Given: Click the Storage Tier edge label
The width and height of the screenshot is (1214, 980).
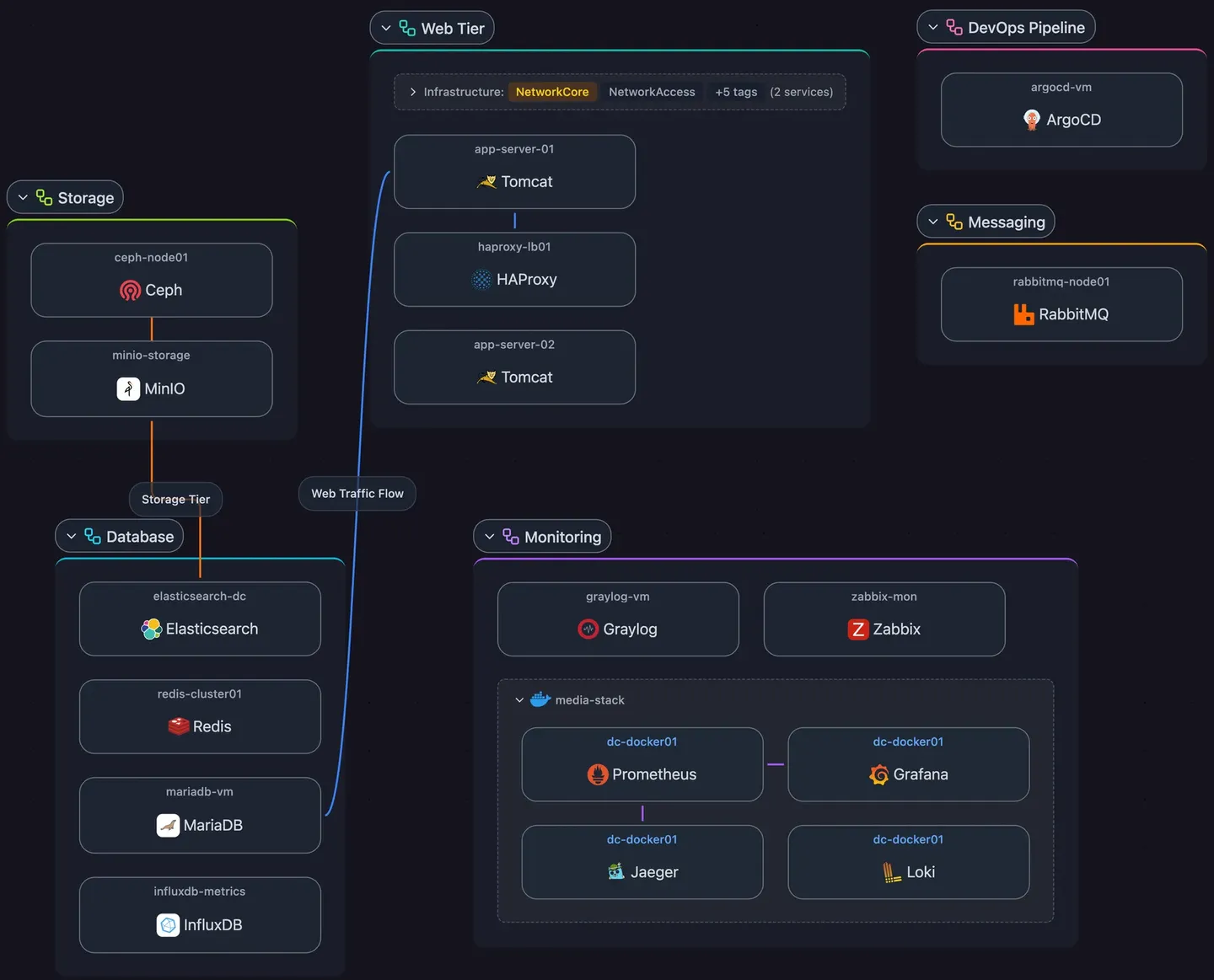Looking at the screenshot, I should point(175,500).
